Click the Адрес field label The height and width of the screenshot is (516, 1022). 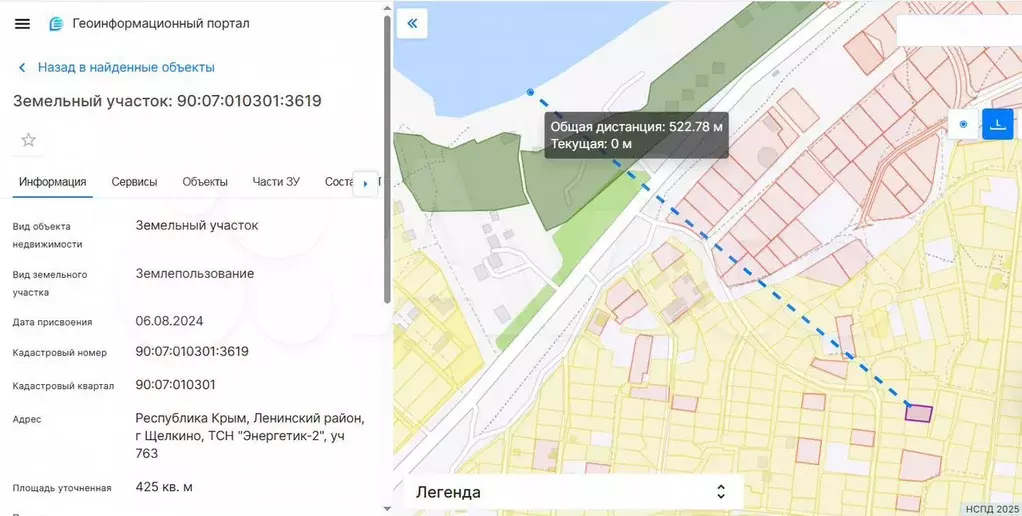click(x=27, y=419)
